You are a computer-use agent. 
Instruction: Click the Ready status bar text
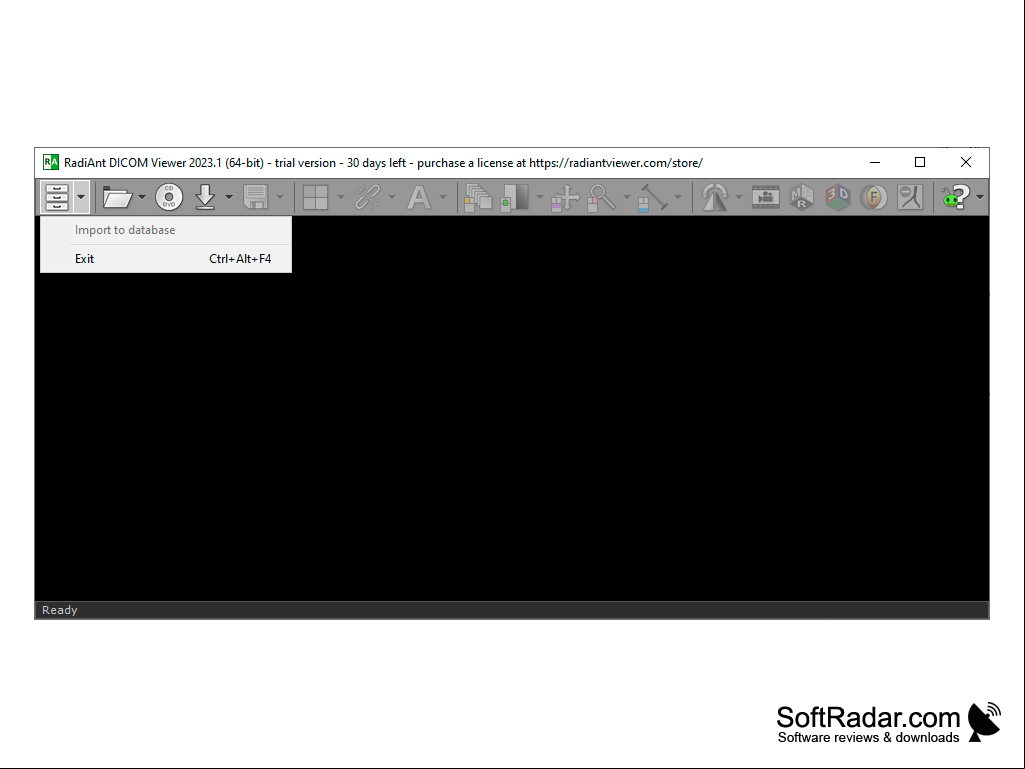coord(59,610)
